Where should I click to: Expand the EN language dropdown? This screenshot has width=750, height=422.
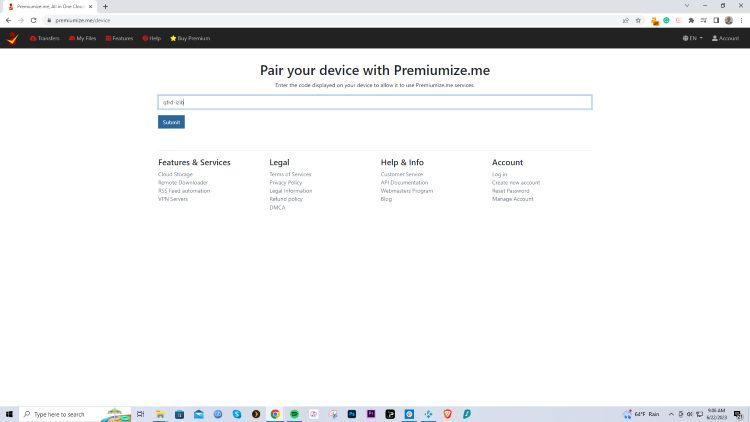(692, 38)
